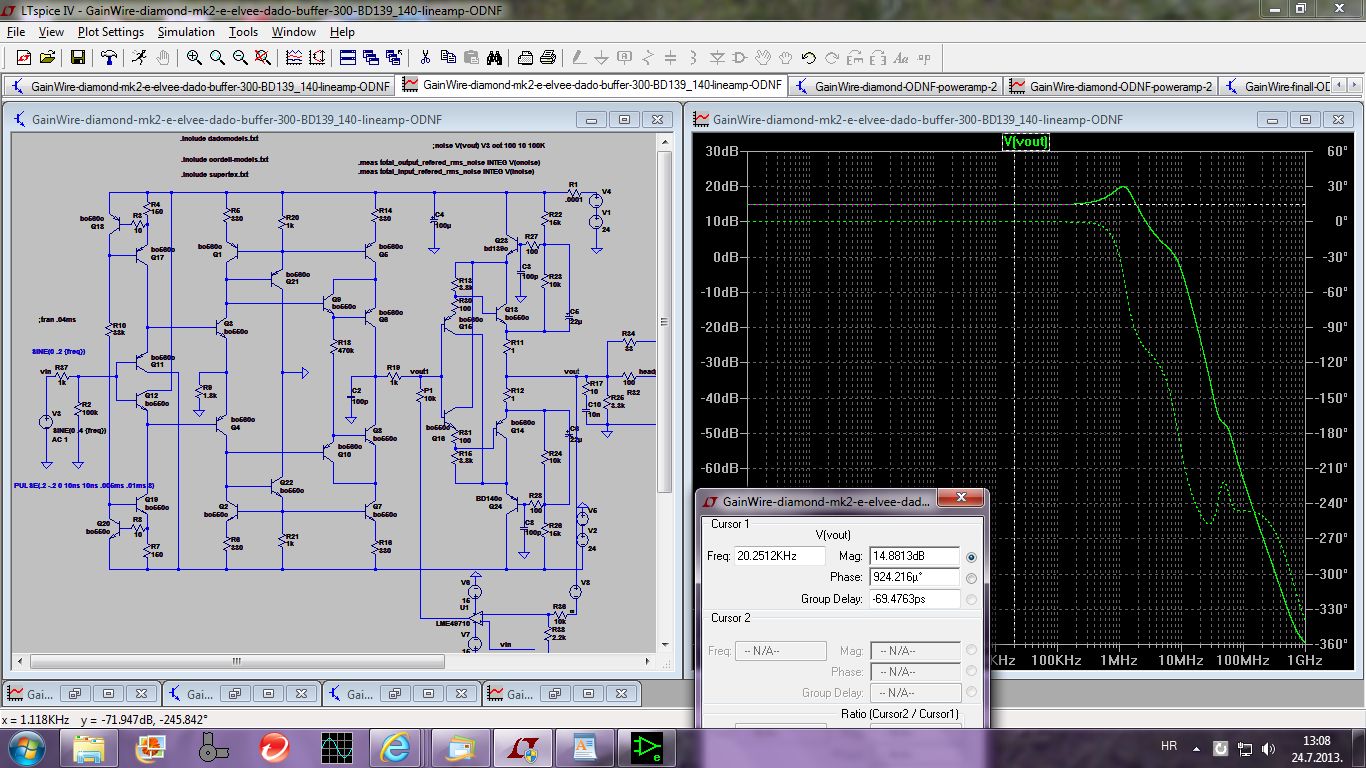
Task: Open a file with the Open folder icon
Action: coord(46,57)
